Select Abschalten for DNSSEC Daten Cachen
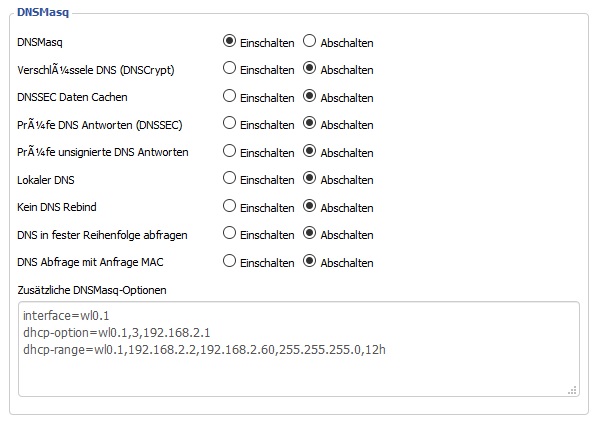The height and width of the screenshot is (425, 600). (309, 97)
